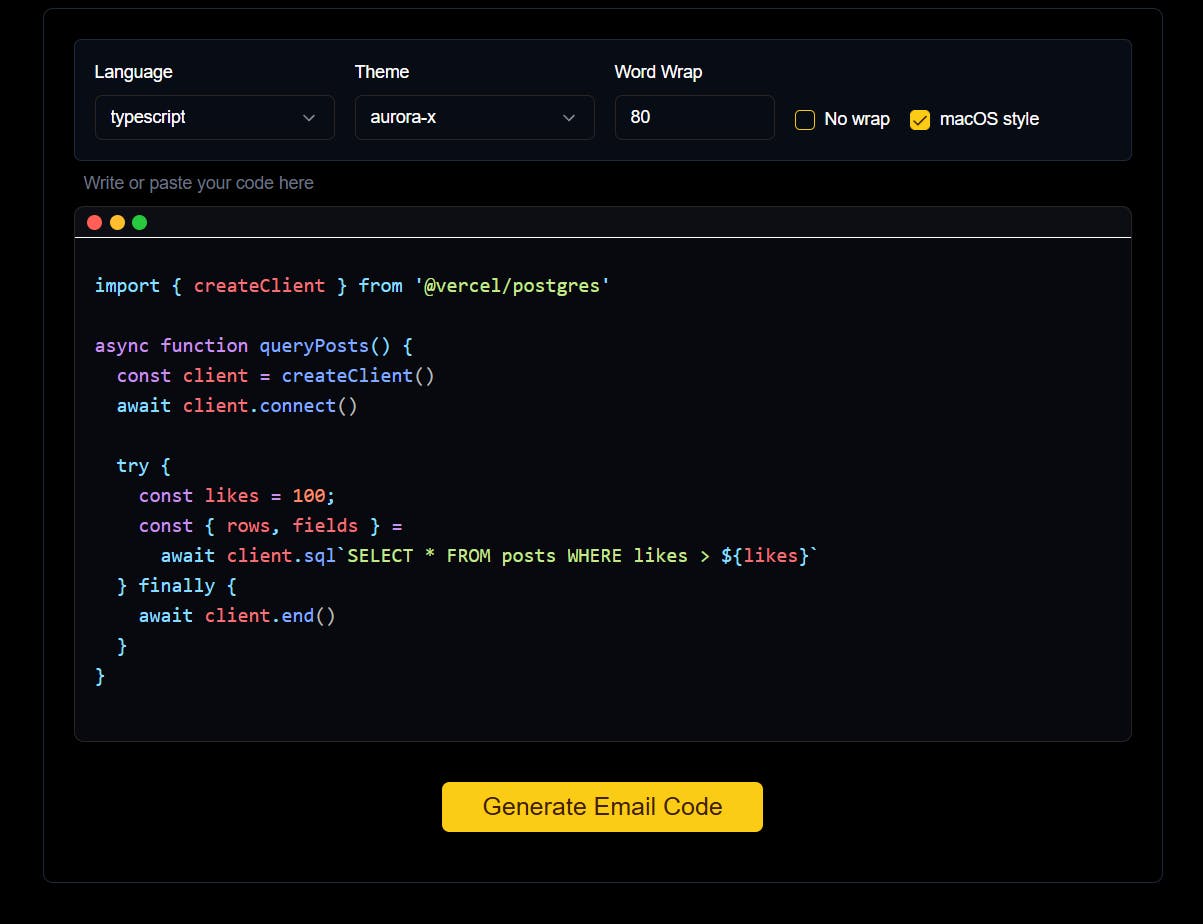Click the red macOS-style dot
The height and width of the screenshot is (924, 1203).
pyautogui.click(x=95, y=222)
